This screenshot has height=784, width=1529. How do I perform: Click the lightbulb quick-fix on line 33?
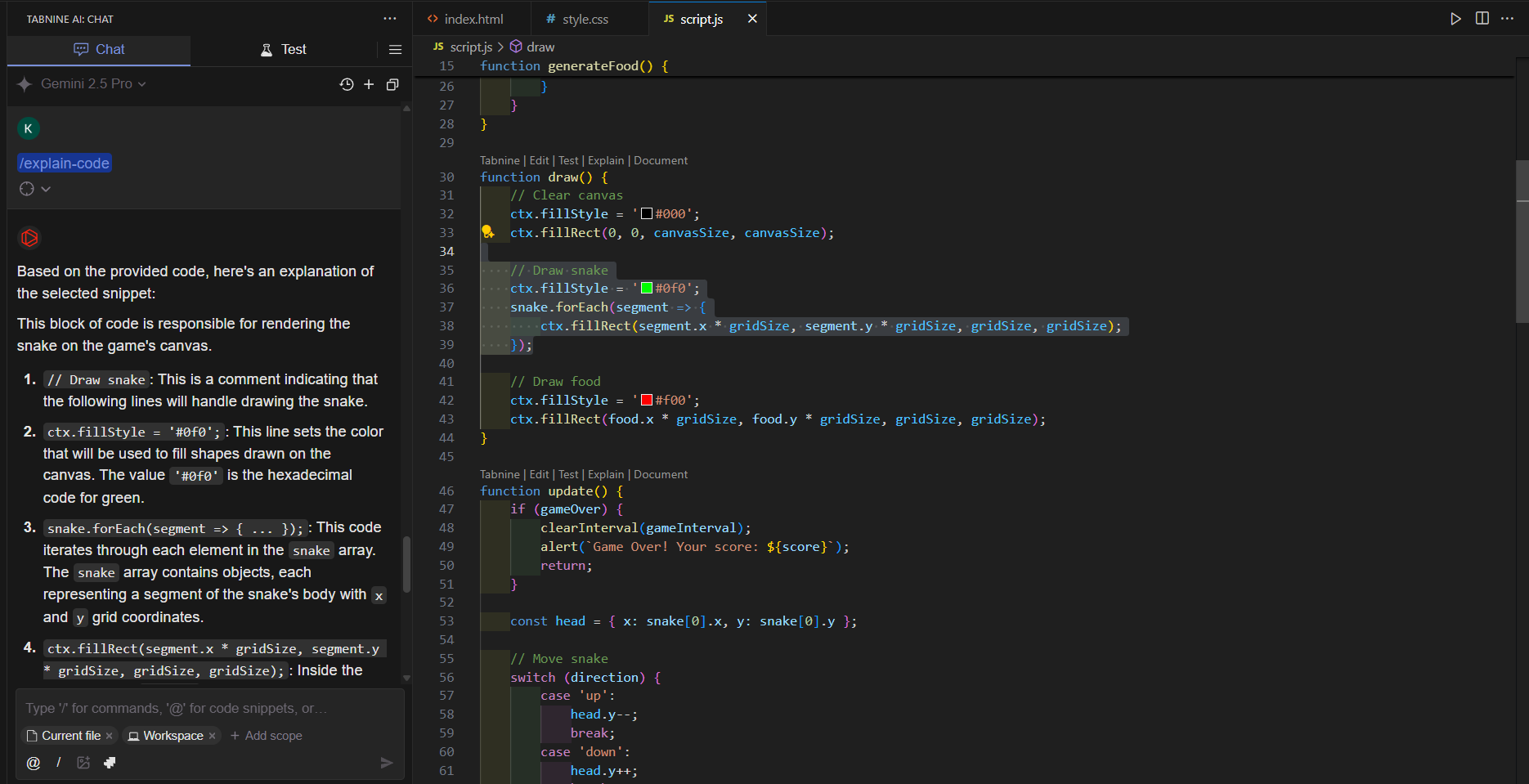[x=487, y=232]
